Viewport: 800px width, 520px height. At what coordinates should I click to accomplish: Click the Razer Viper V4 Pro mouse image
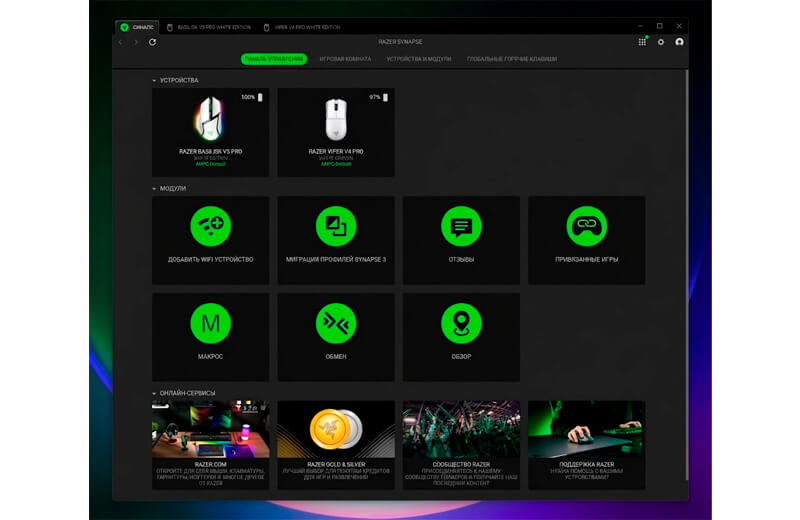tap(336, 119)
